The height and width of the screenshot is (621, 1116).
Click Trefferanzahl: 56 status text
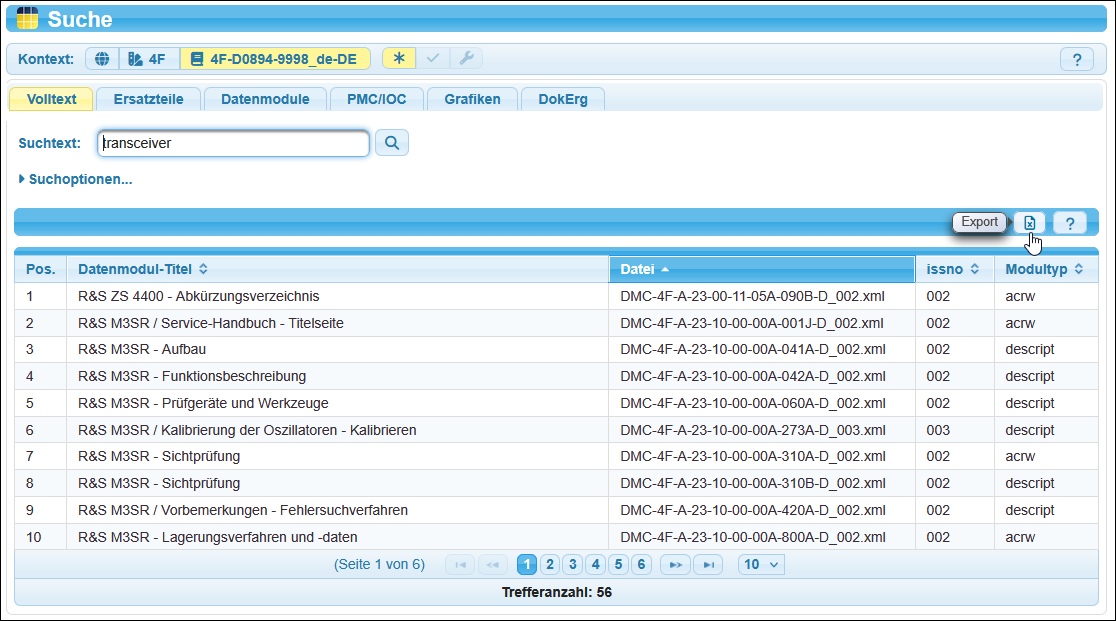point(557,593)
